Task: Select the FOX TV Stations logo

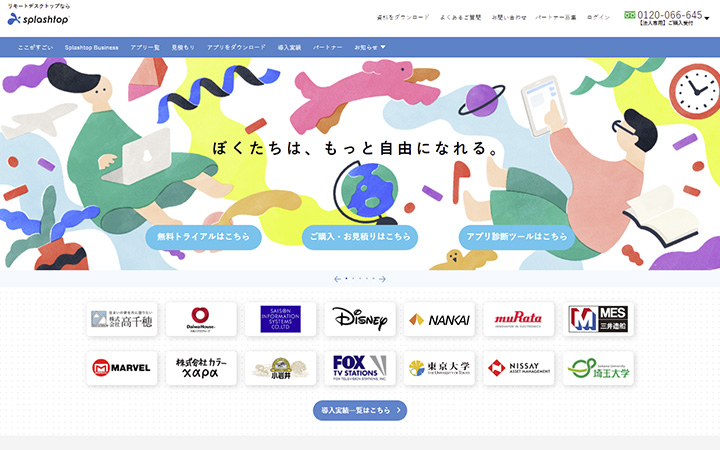Action: pyautogui.click(x=360, y=368)
